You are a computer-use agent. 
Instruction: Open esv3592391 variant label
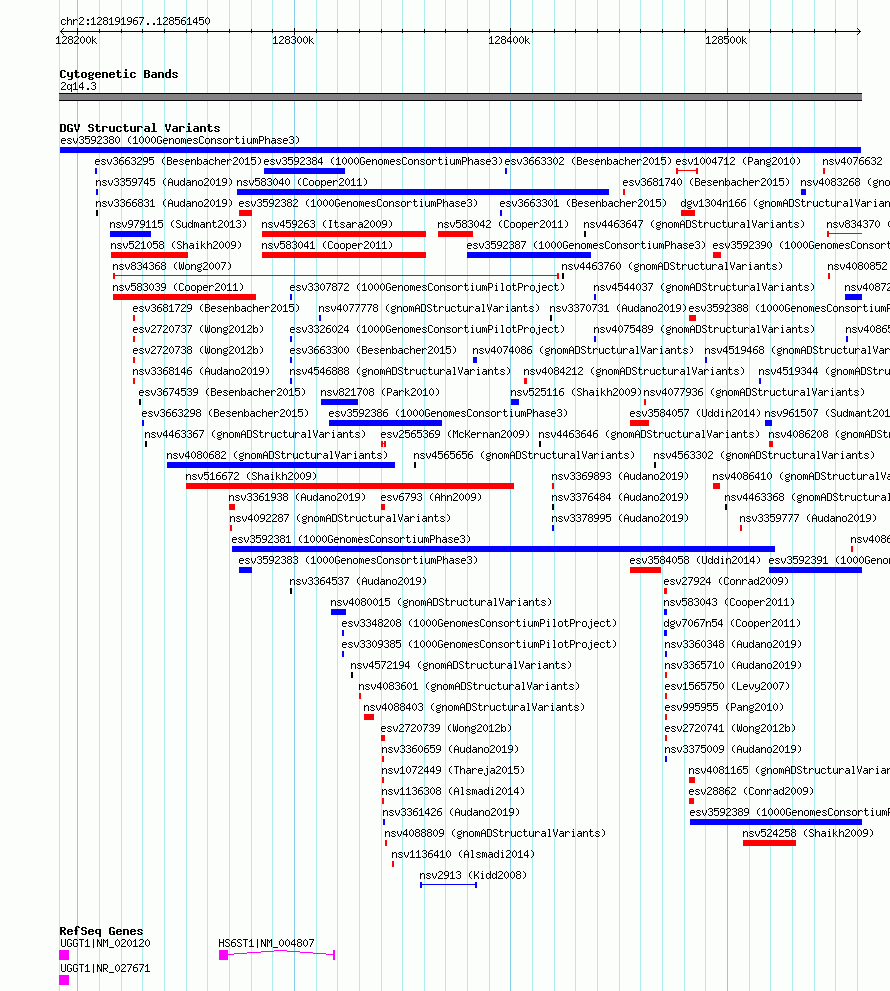click(829, 560)
